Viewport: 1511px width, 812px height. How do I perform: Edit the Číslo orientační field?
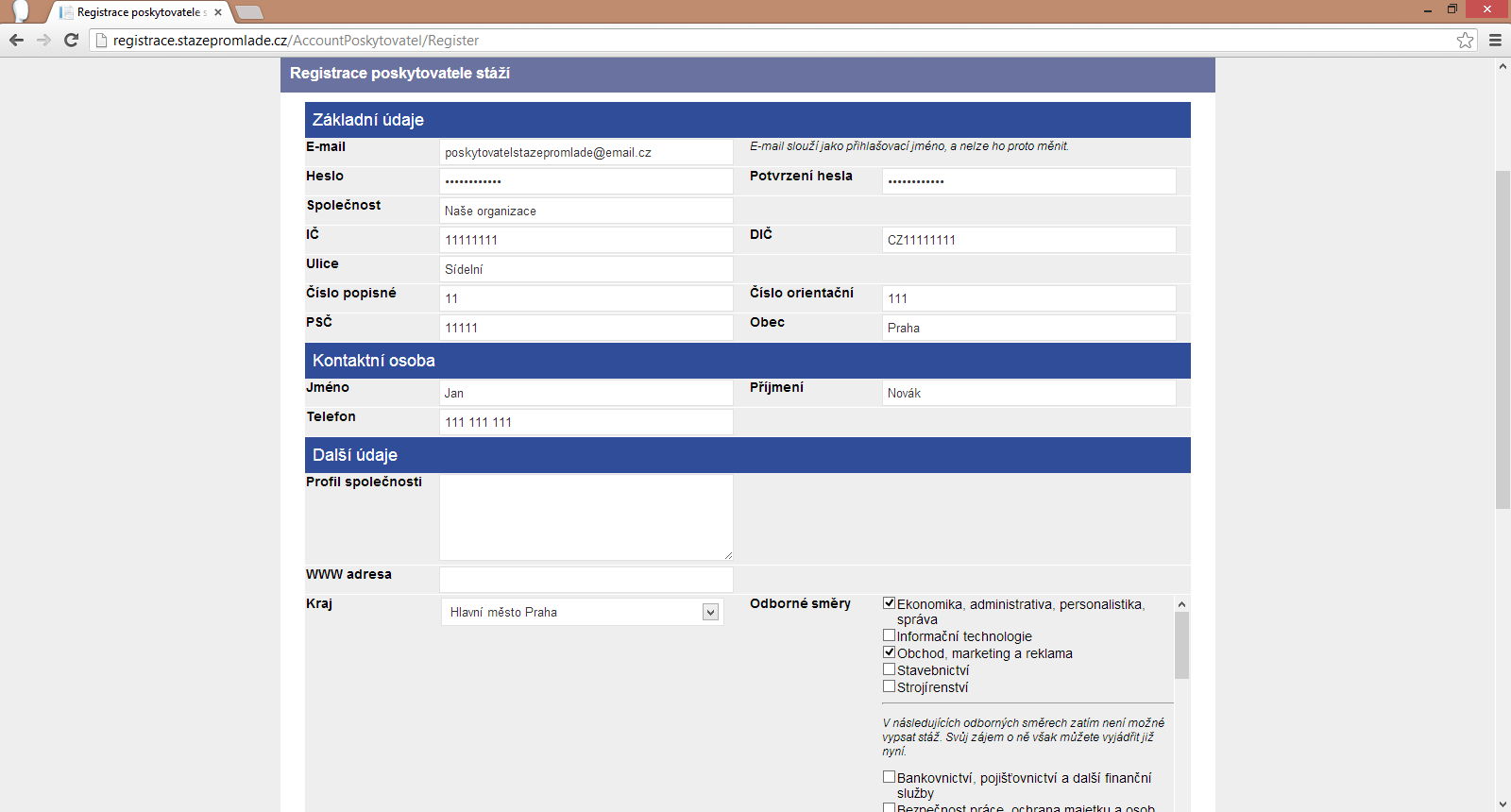pyautogui.click(x=1029, y=298)
